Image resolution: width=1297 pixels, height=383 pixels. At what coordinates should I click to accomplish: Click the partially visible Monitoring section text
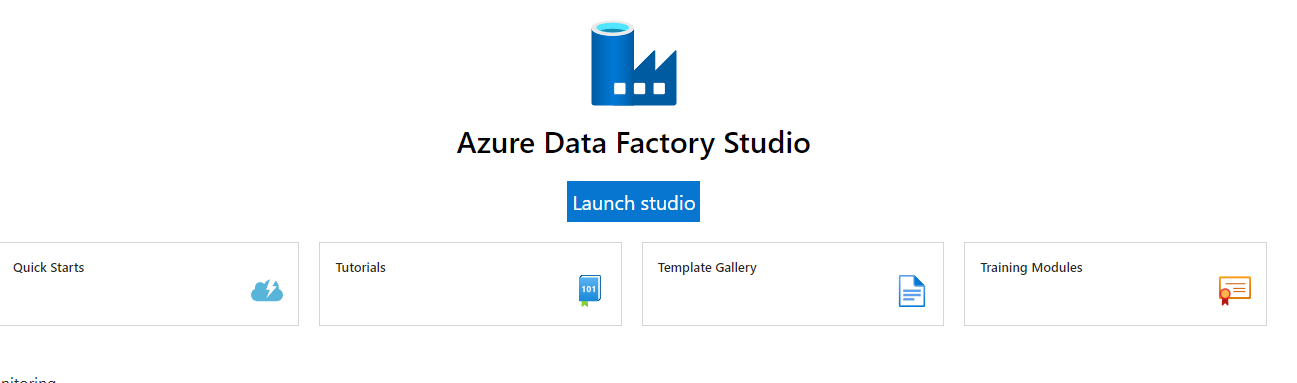click(28, 380)
